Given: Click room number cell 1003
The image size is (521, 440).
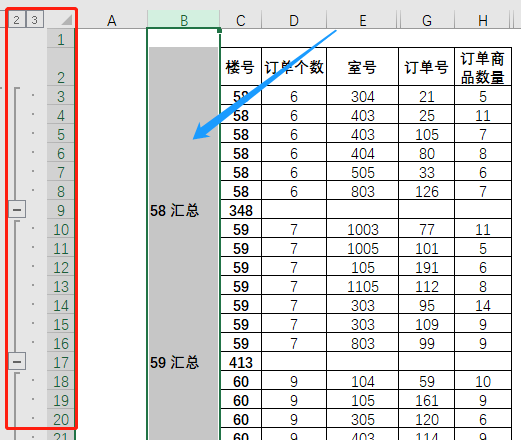Looking at the screenshot, I should pyautogui.click(x=363, y=229).
